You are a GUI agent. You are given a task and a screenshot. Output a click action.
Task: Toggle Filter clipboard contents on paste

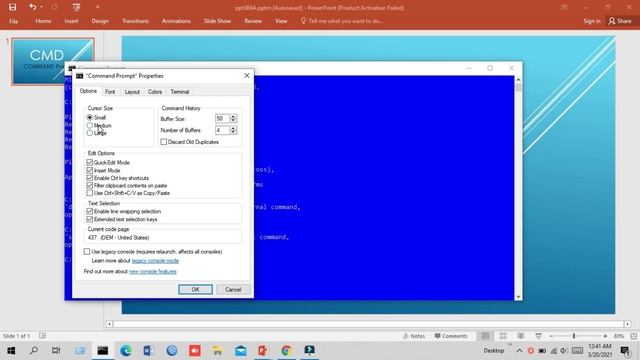coord(90,186)
